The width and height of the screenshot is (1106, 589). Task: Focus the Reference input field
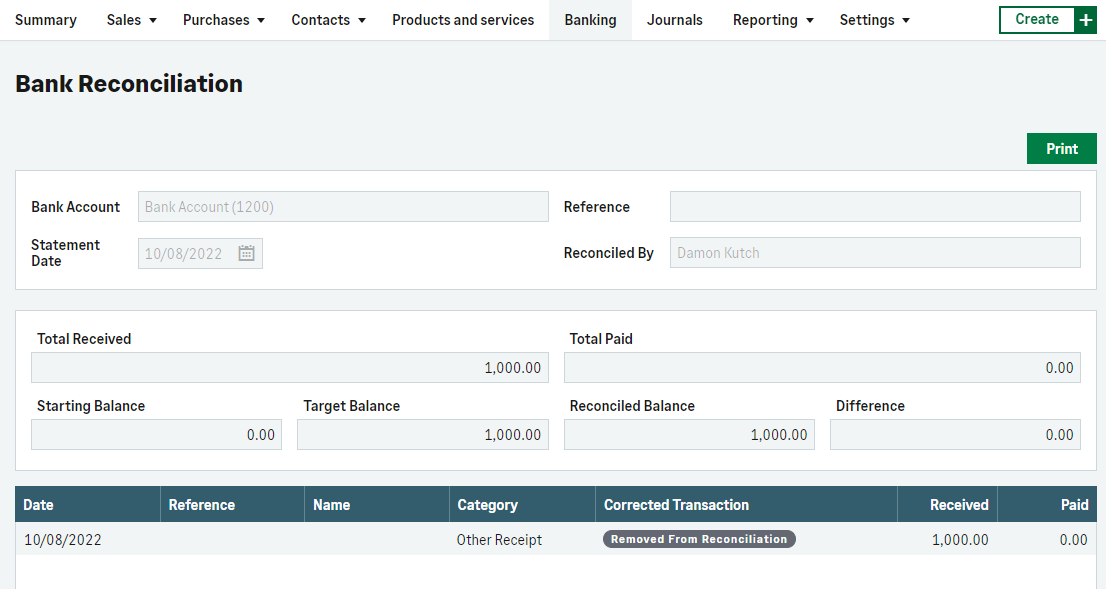click(874, 207)
